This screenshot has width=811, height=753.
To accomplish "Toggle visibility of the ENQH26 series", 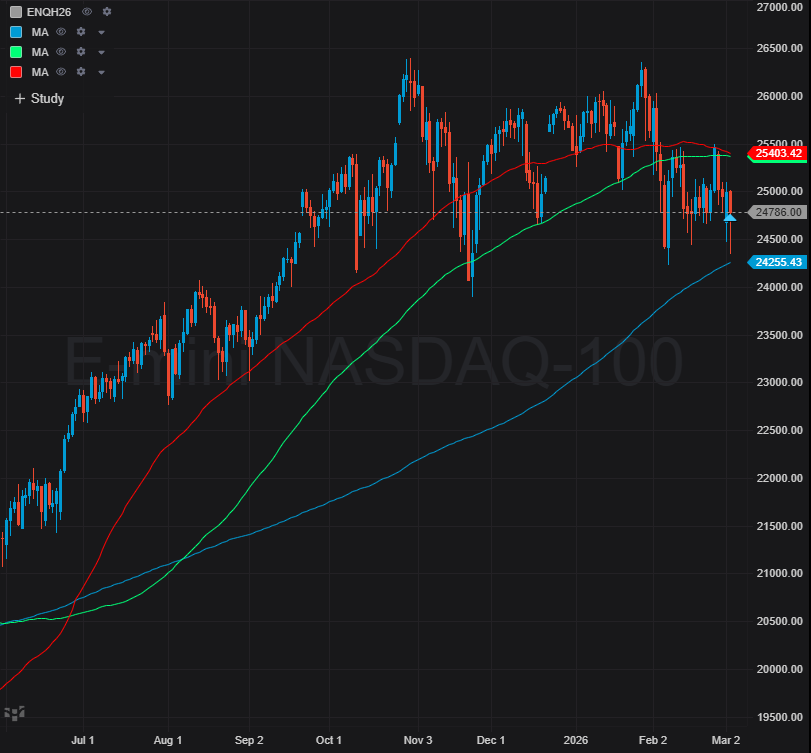I will pyautogui.click(x=87, y=12).
